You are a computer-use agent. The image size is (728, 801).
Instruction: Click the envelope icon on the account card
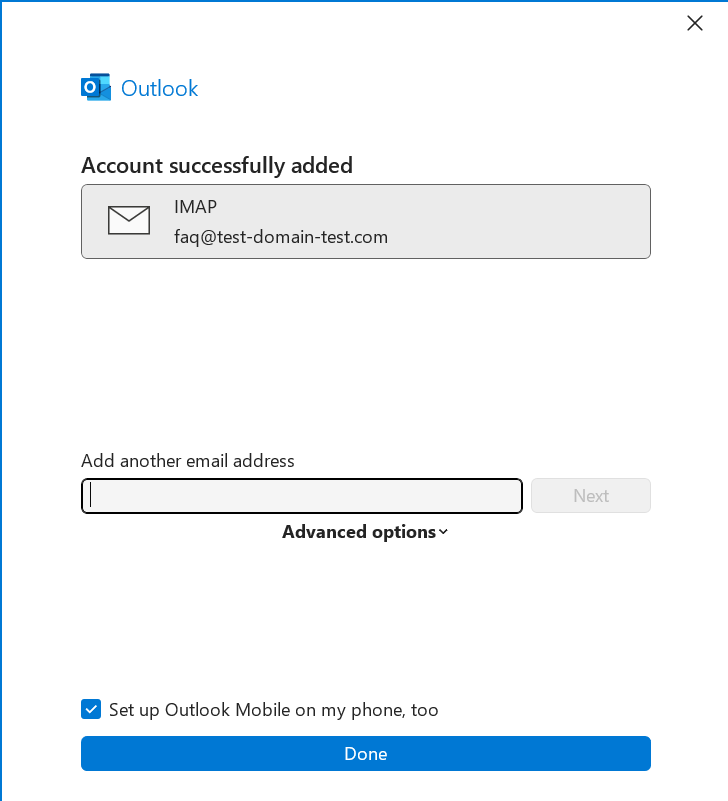(129, 220)
